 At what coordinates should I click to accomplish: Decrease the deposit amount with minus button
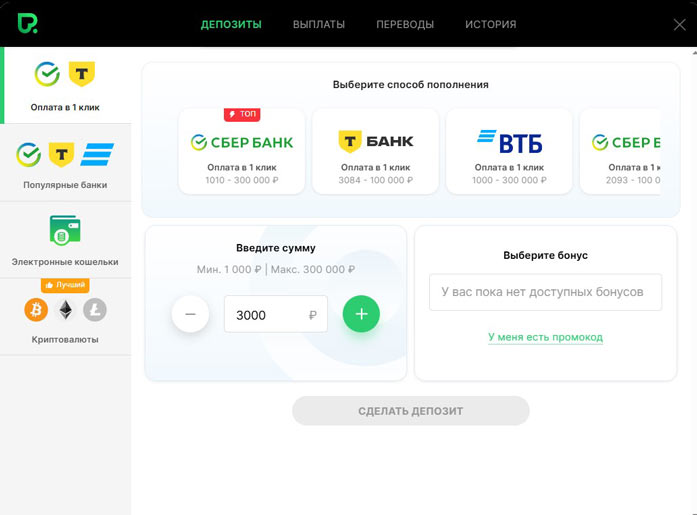(190, 314)
